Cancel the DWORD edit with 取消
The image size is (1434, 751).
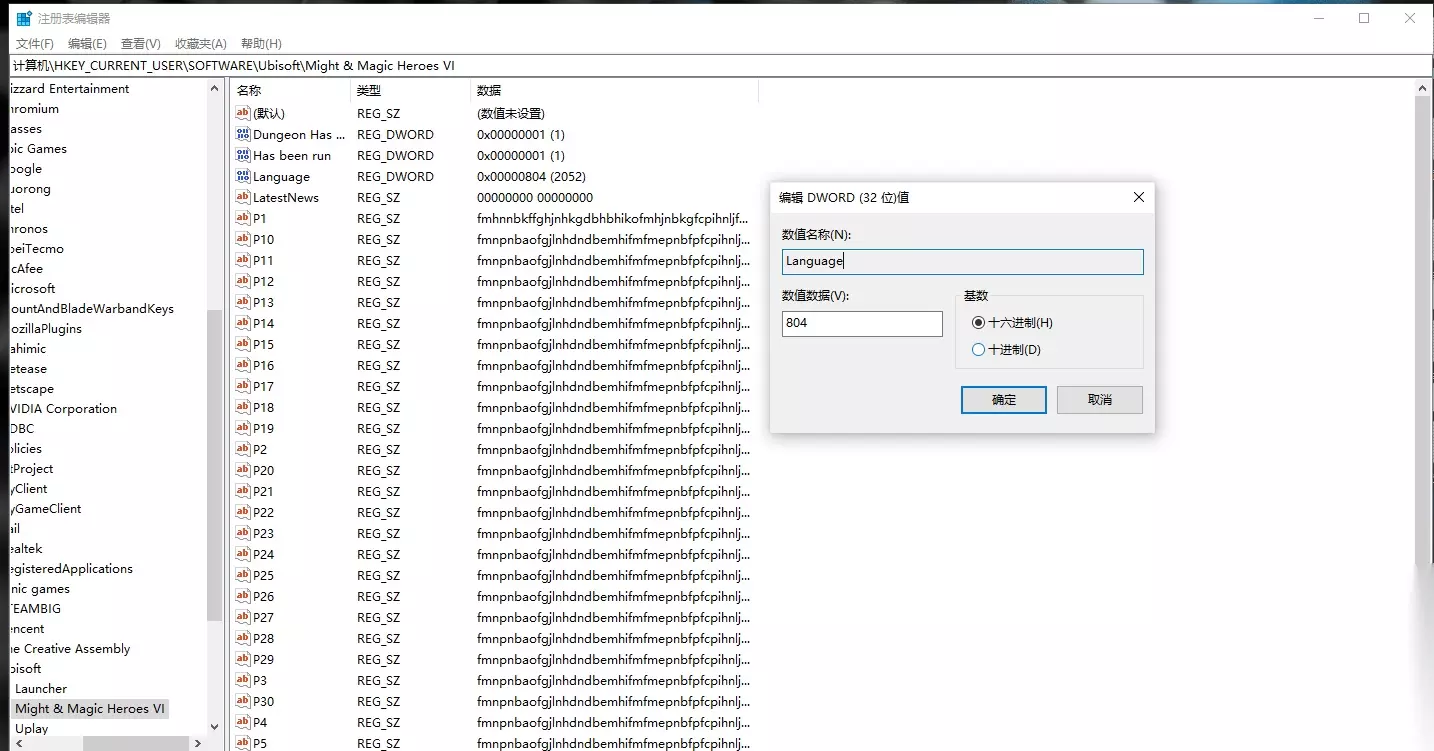pyautogui.click(x=1100, y=400)
